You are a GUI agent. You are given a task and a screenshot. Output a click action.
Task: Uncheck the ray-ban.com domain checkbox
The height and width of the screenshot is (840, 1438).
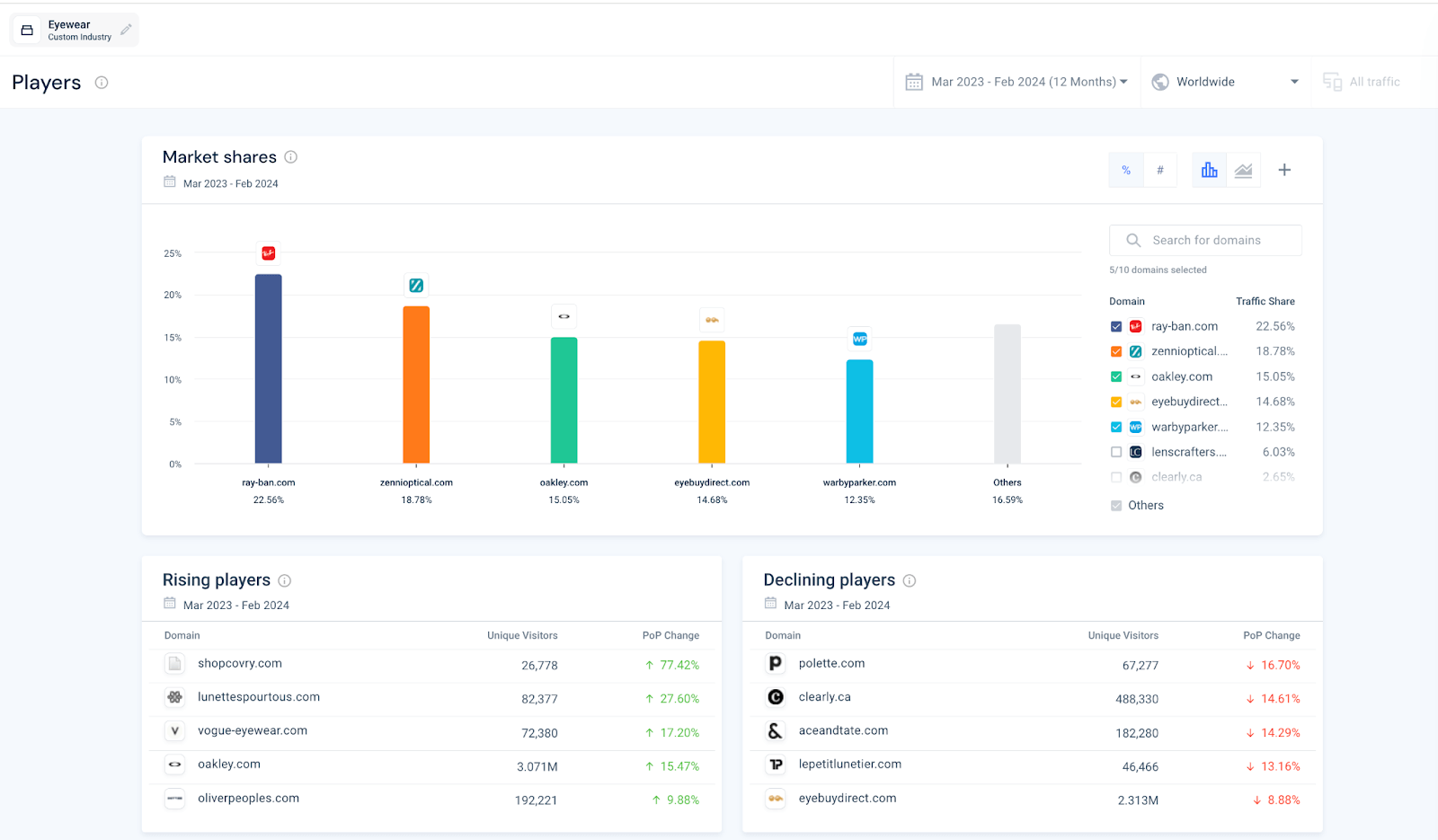[1116, 327]
